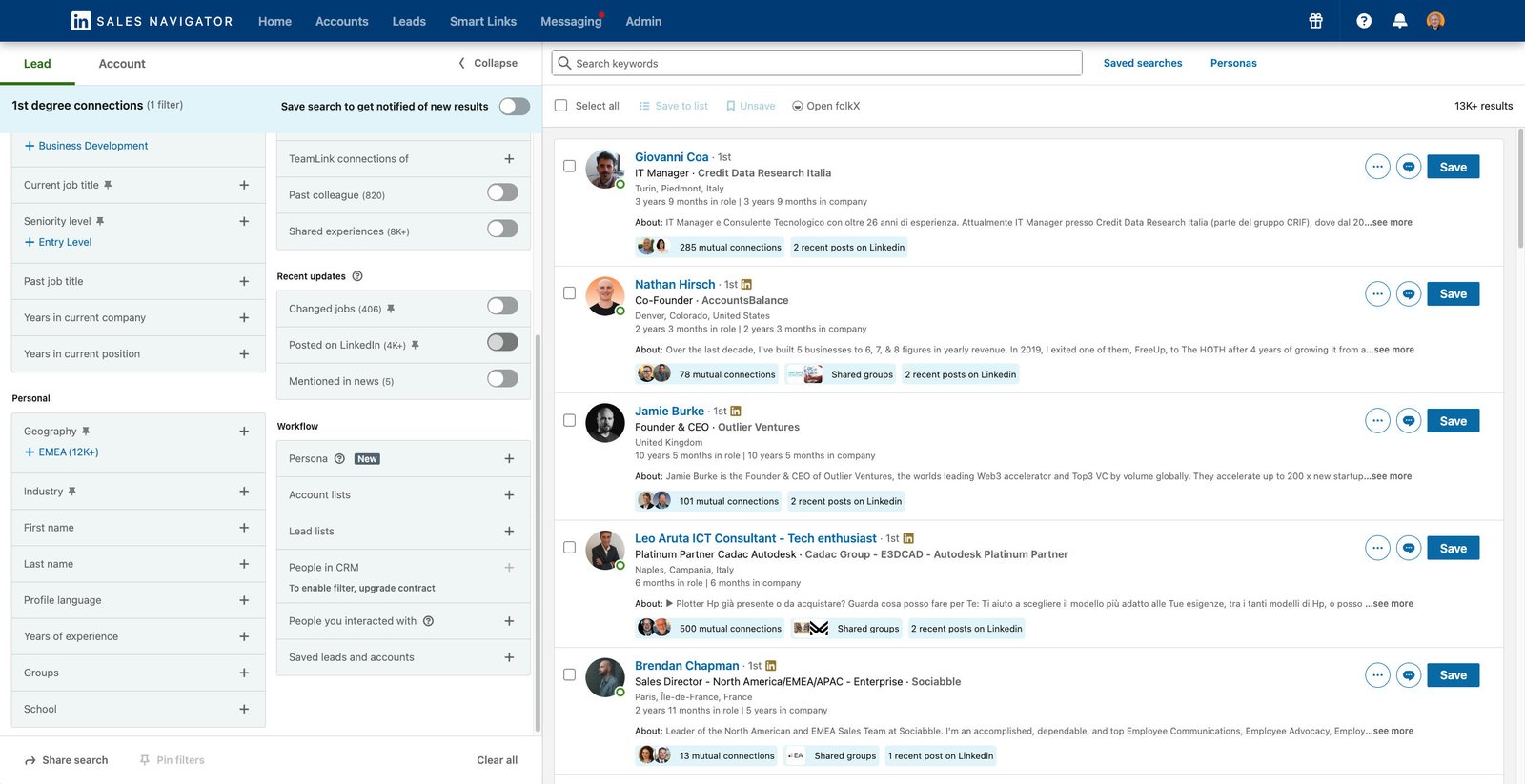The width and height of the screenshot is (1525, 784).
Task: Open the Smart Links menu
Action: [483, 21]
